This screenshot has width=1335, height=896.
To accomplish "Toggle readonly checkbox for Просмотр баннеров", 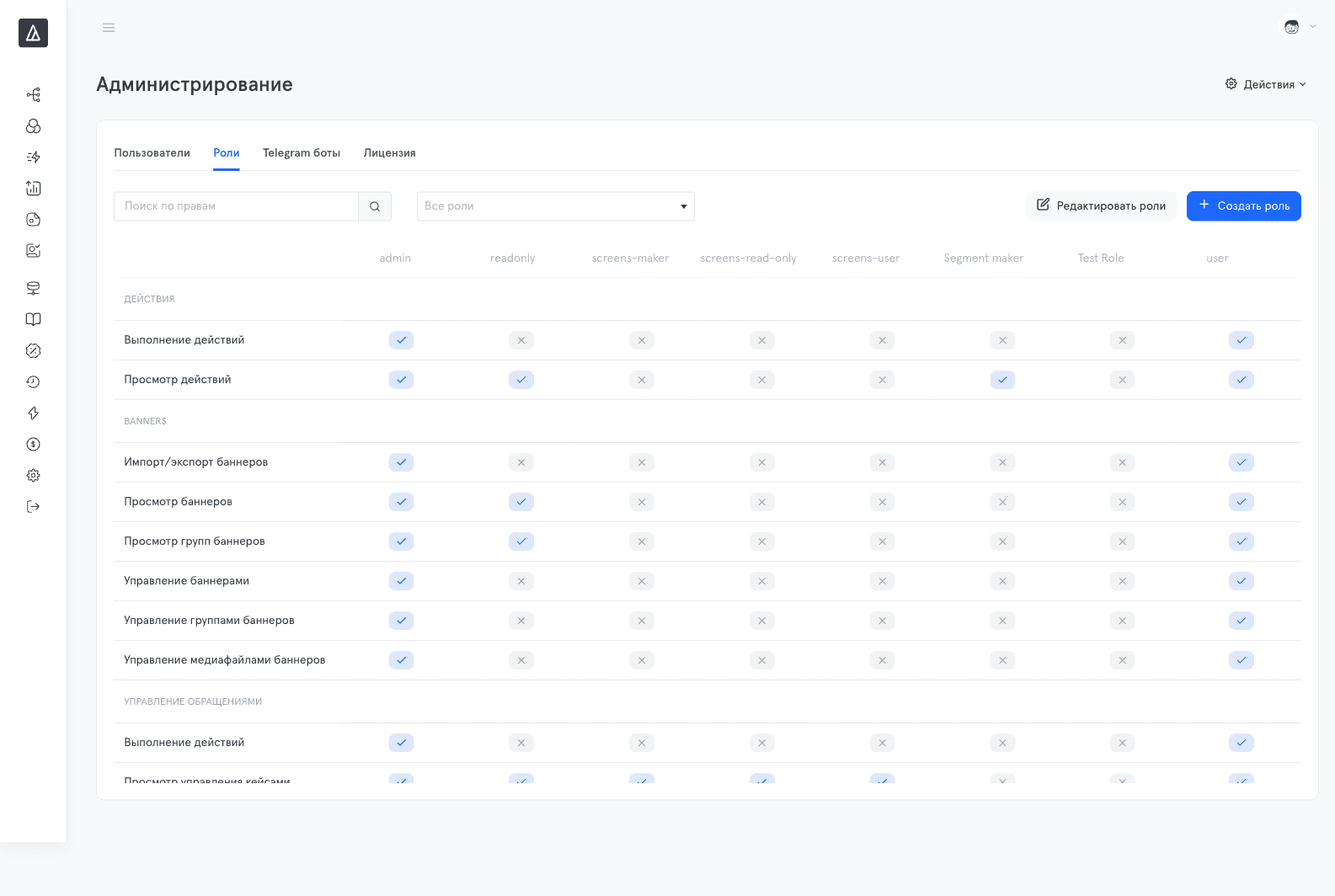I will click(521, 502).
